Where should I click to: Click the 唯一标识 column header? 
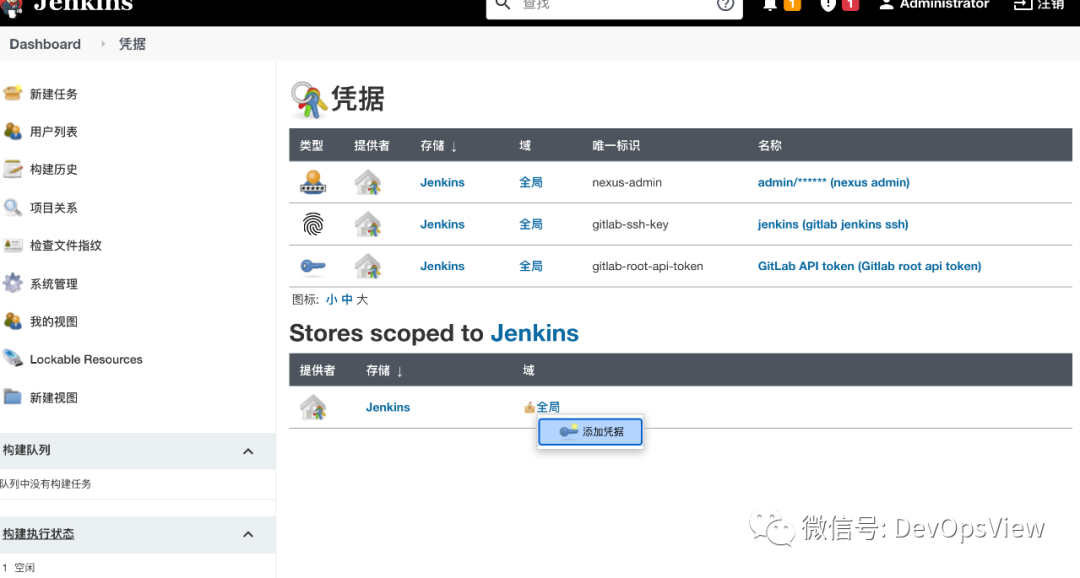click(616, 145)
